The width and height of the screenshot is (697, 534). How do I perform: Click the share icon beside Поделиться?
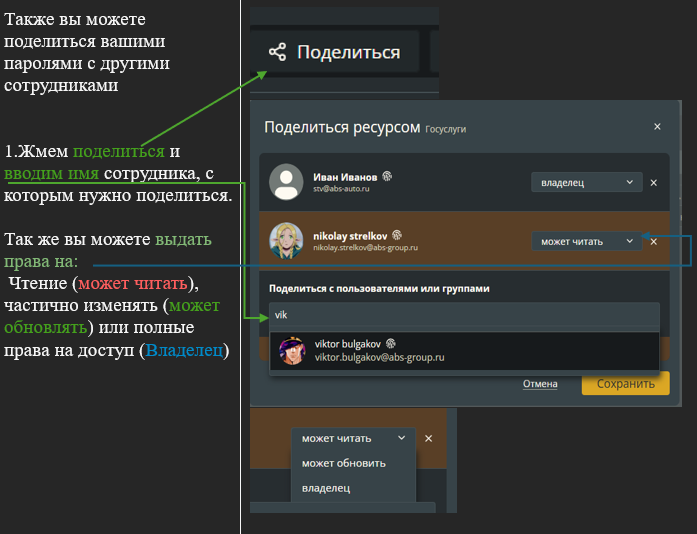[277, 52]
